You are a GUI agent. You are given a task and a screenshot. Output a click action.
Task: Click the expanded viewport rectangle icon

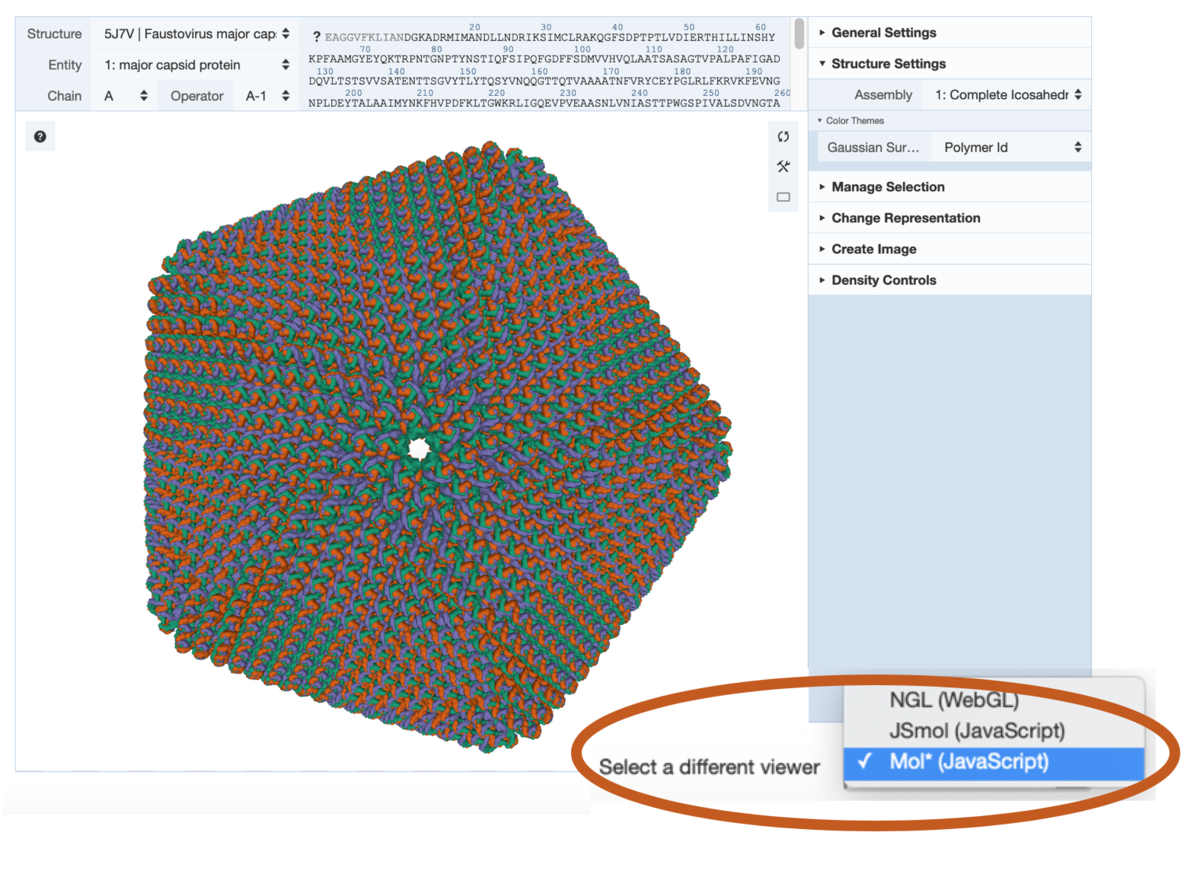[783, 197]
